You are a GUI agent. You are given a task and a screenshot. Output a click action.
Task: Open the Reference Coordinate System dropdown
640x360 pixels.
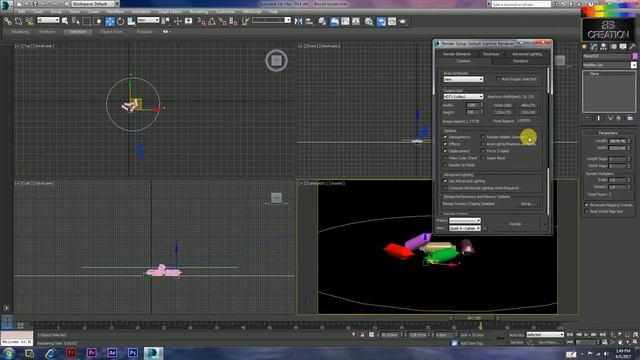click(148, 20)
